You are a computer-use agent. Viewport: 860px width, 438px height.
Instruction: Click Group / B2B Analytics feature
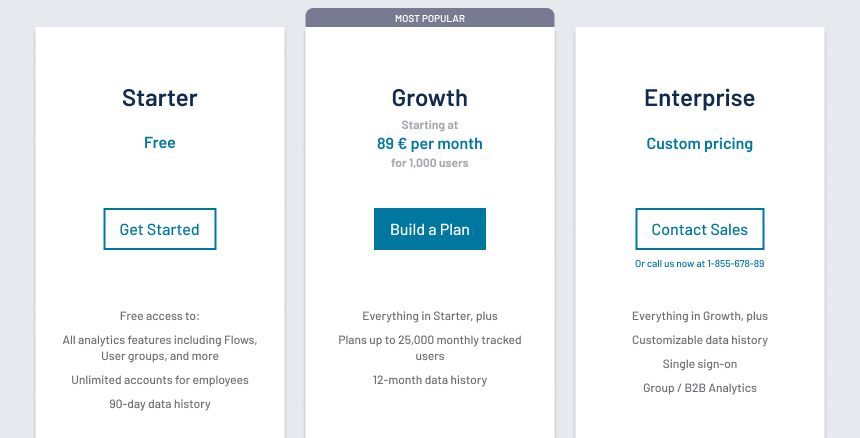click(699, 388)
